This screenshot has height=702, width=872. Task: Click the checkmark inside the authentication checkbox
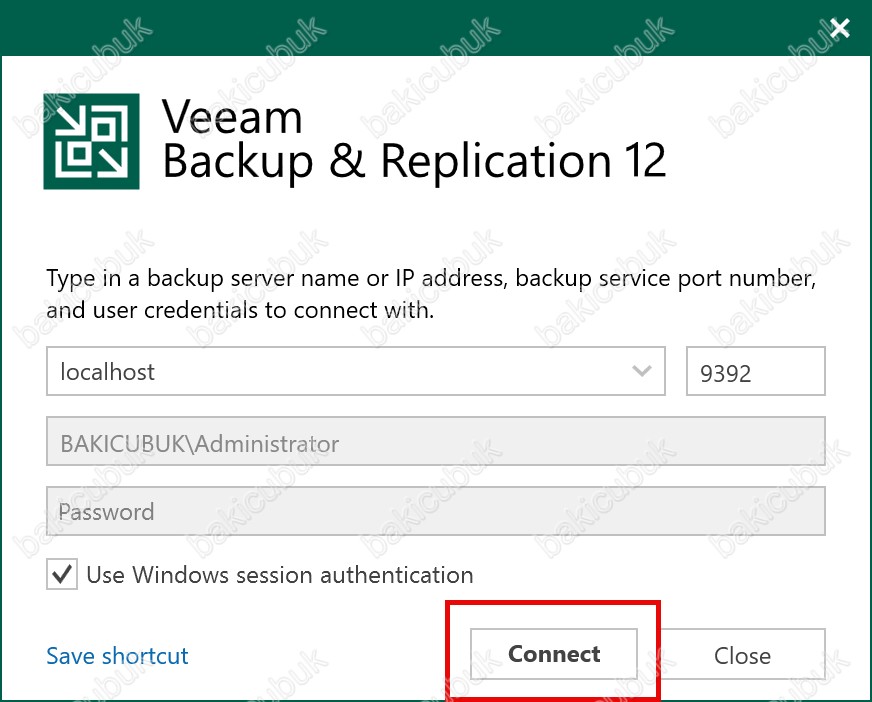[62, 575]
